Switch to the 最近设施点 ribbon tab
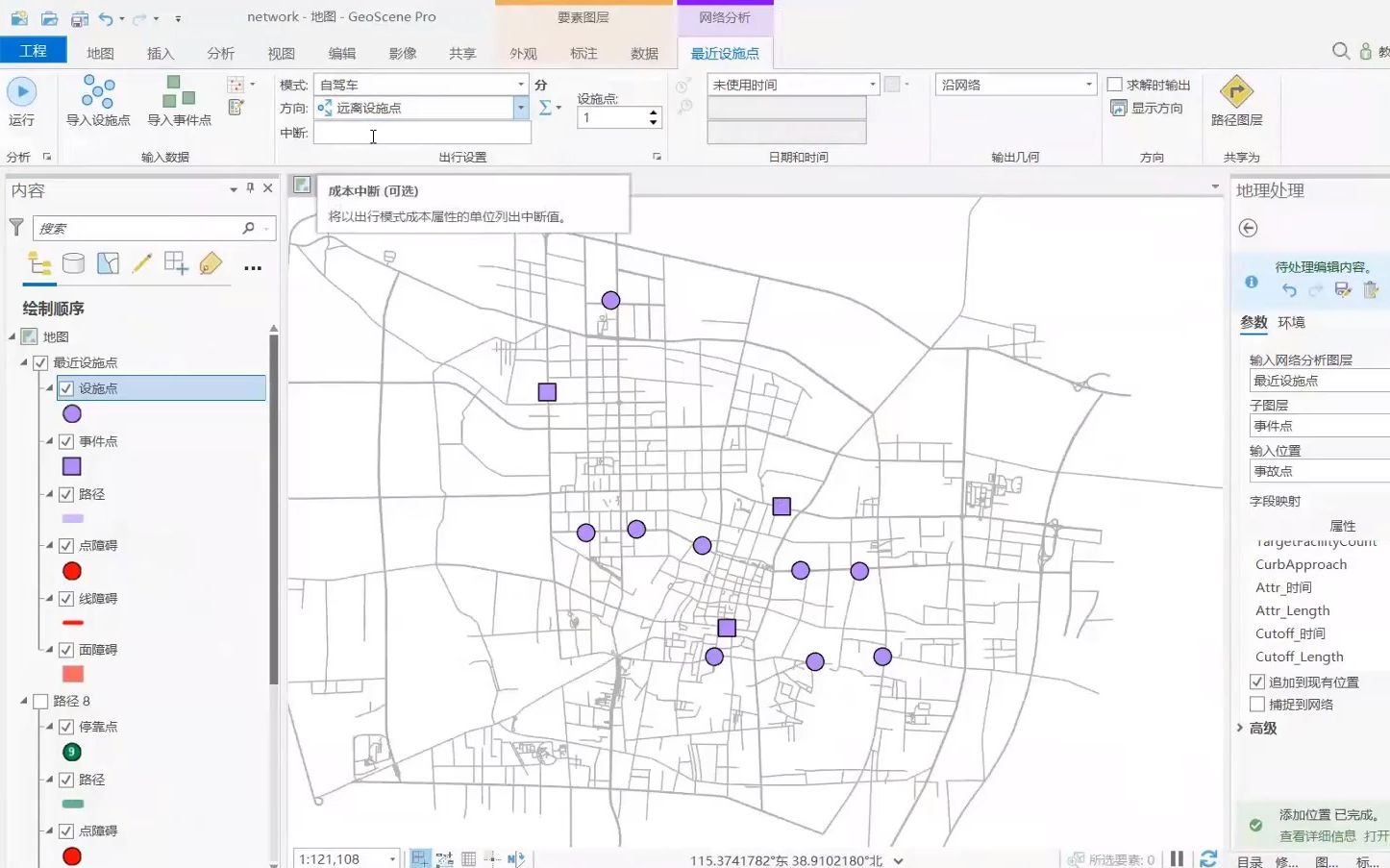Viewport: 1390px width, 868px height. tap(725, 54)
